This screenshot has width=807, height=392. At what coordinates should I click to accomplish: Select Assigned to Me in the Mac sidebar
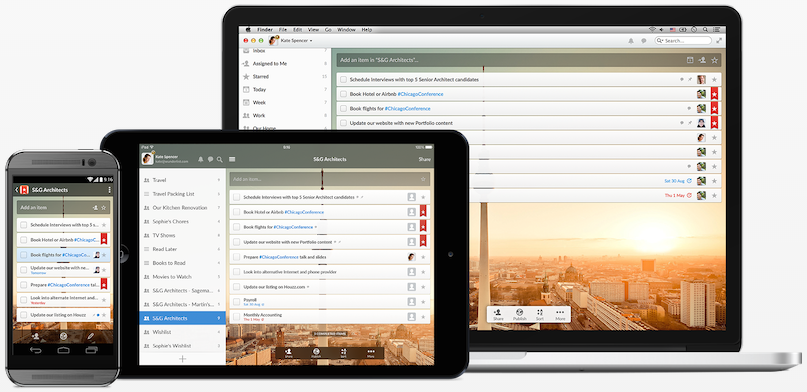pyautogui.click(x=285, y=64)
